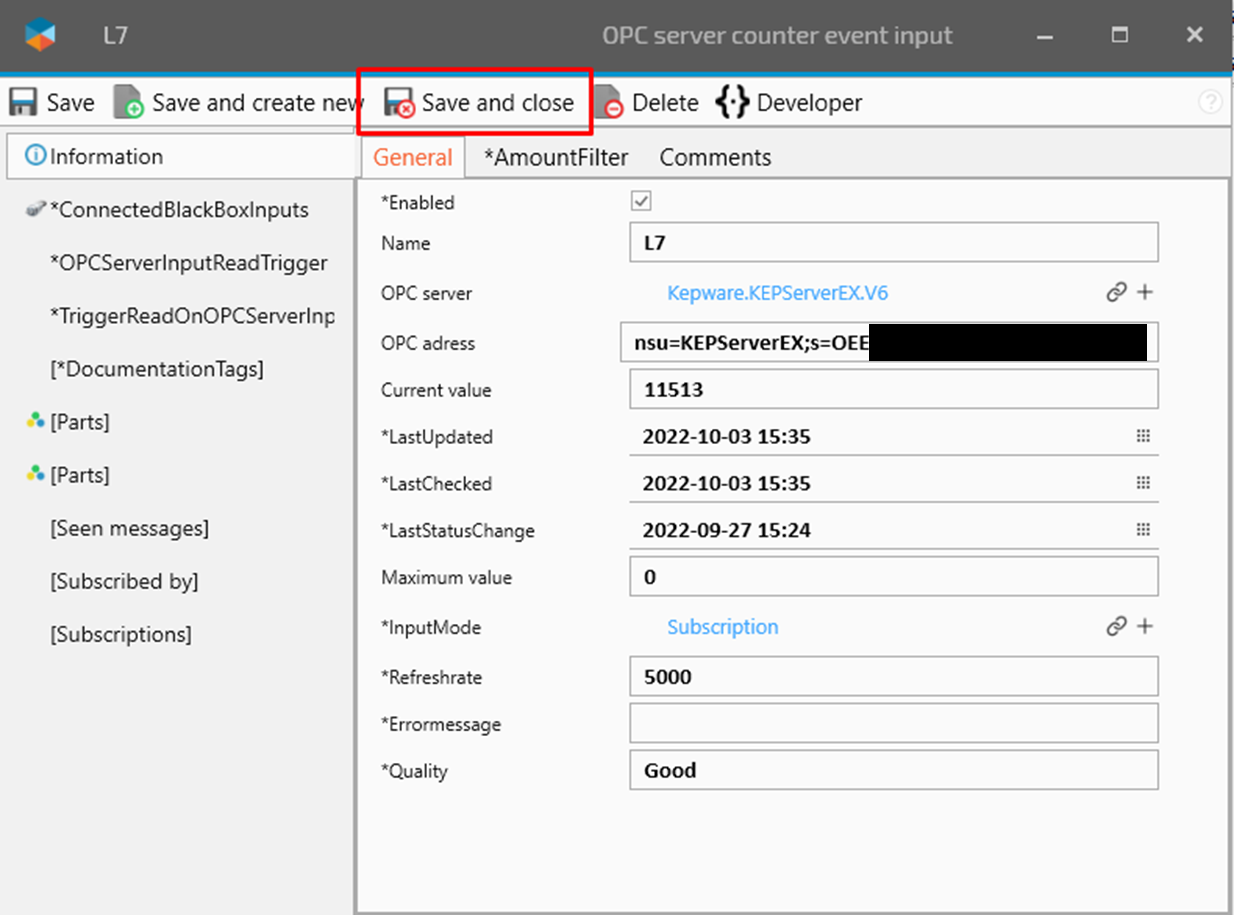Click the Delete icon in toolbar
Image resolution: width=1234 pixels, height=915 pixels.
pos(609,103)
